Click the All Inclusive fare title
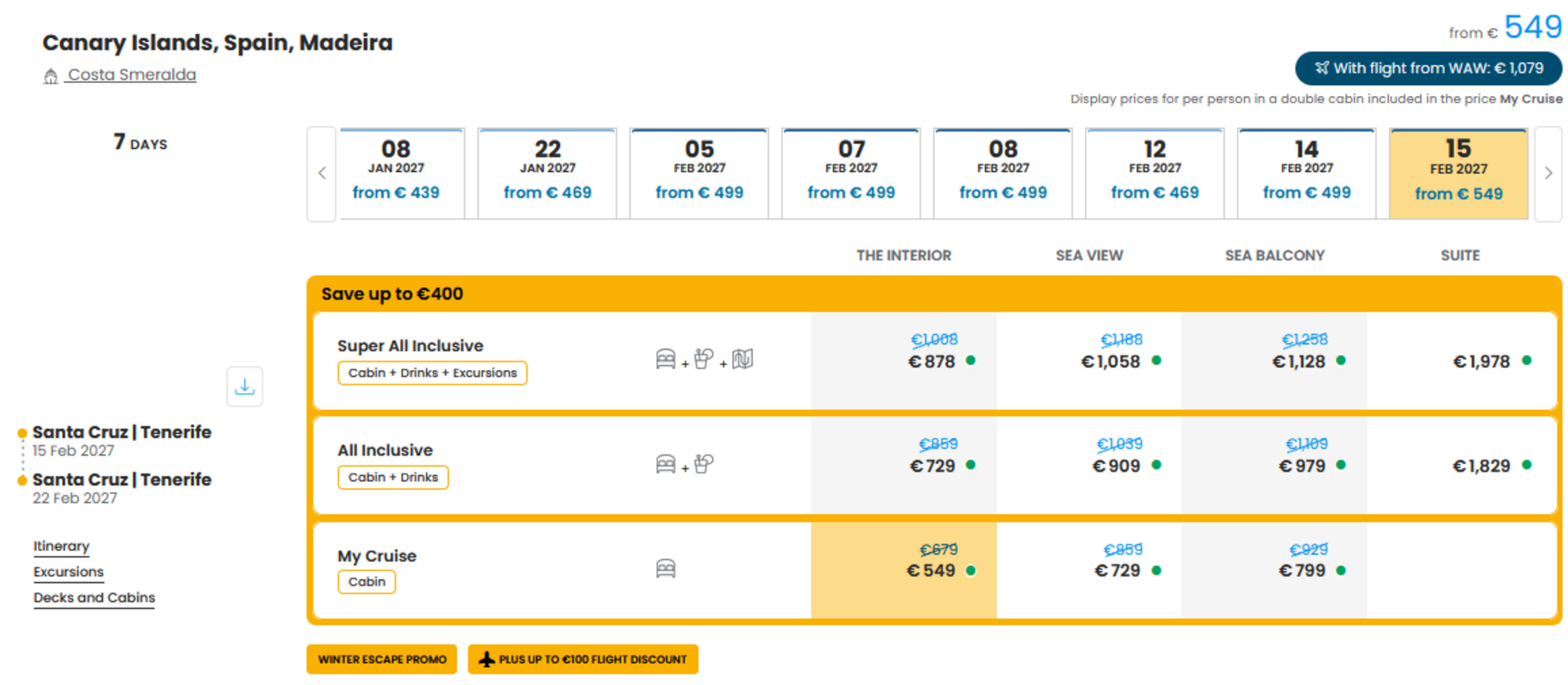The width and height of the screenshot is (1568, 685). (385, 450)
